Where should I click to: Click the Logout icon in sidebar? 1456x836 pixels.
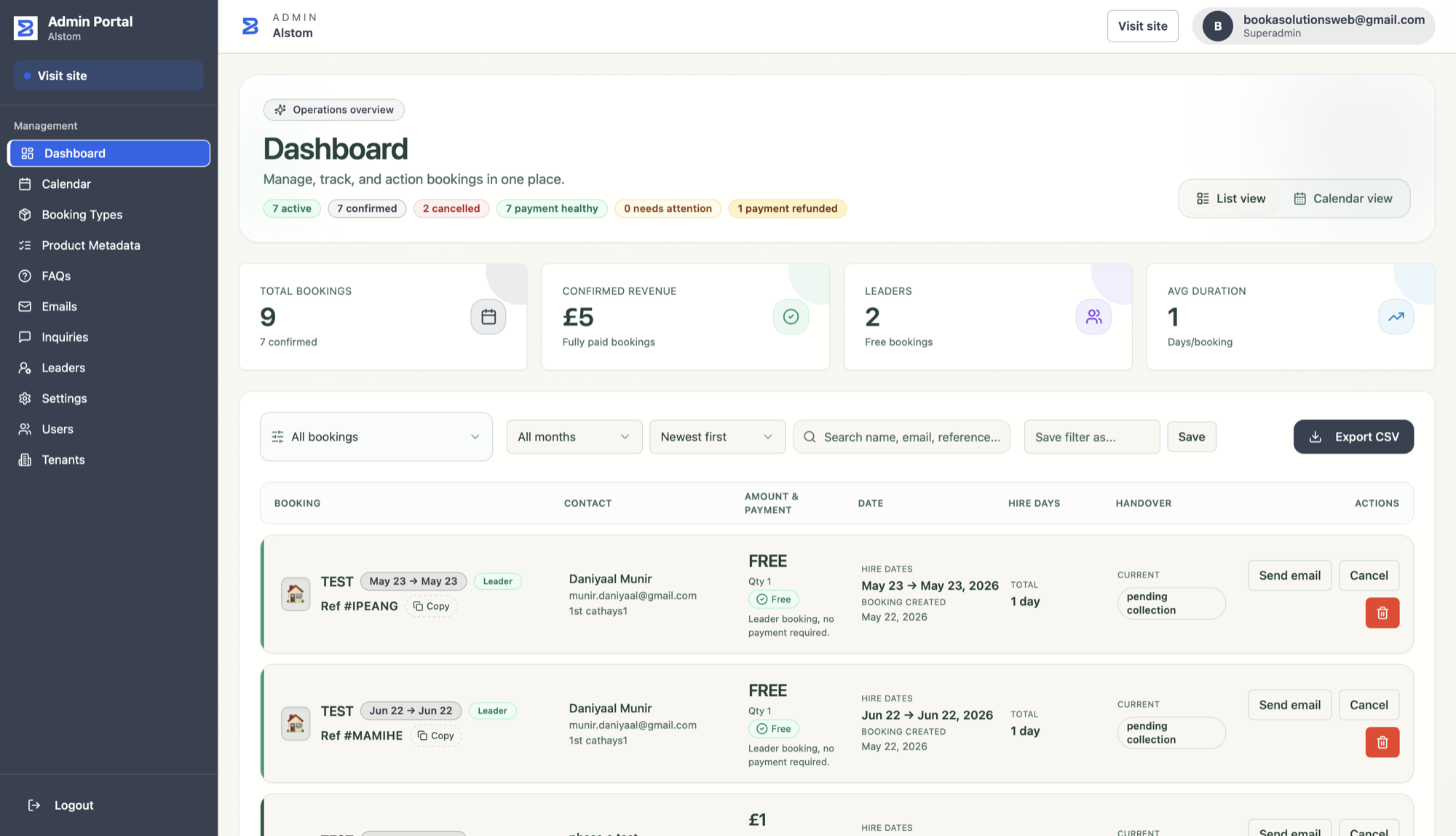coord(33,805)
